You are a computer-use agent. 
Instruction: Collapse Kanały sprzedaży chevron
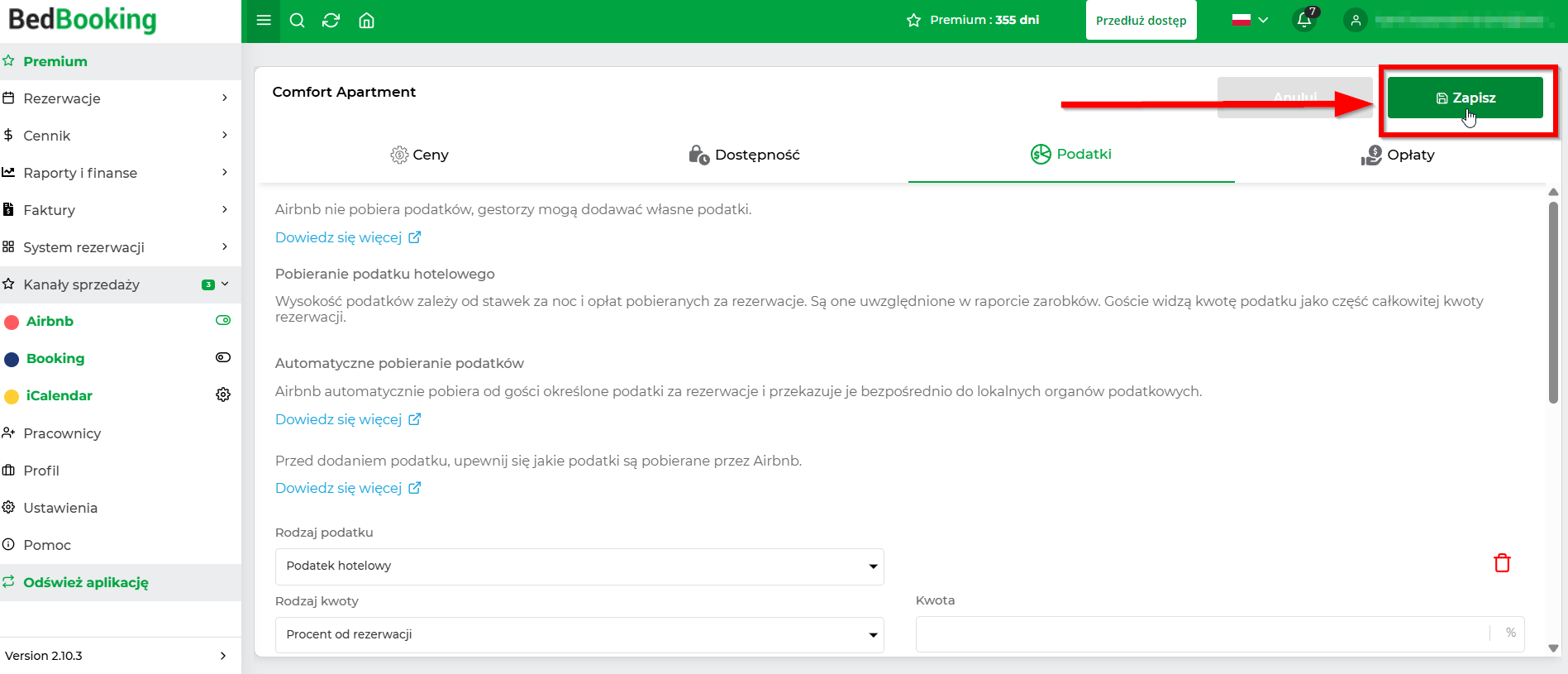[x=225, y=284]
